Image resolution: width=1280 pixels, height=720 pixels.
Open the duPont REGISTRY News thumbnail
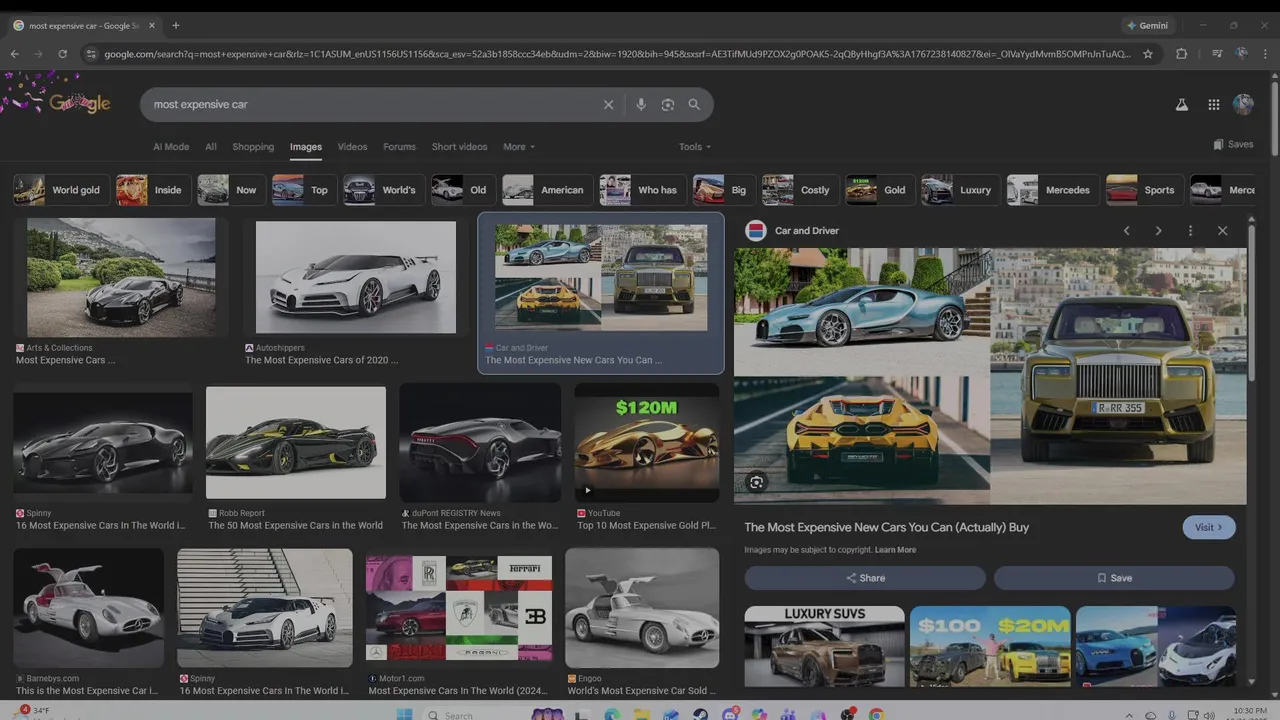pos(480,442)
